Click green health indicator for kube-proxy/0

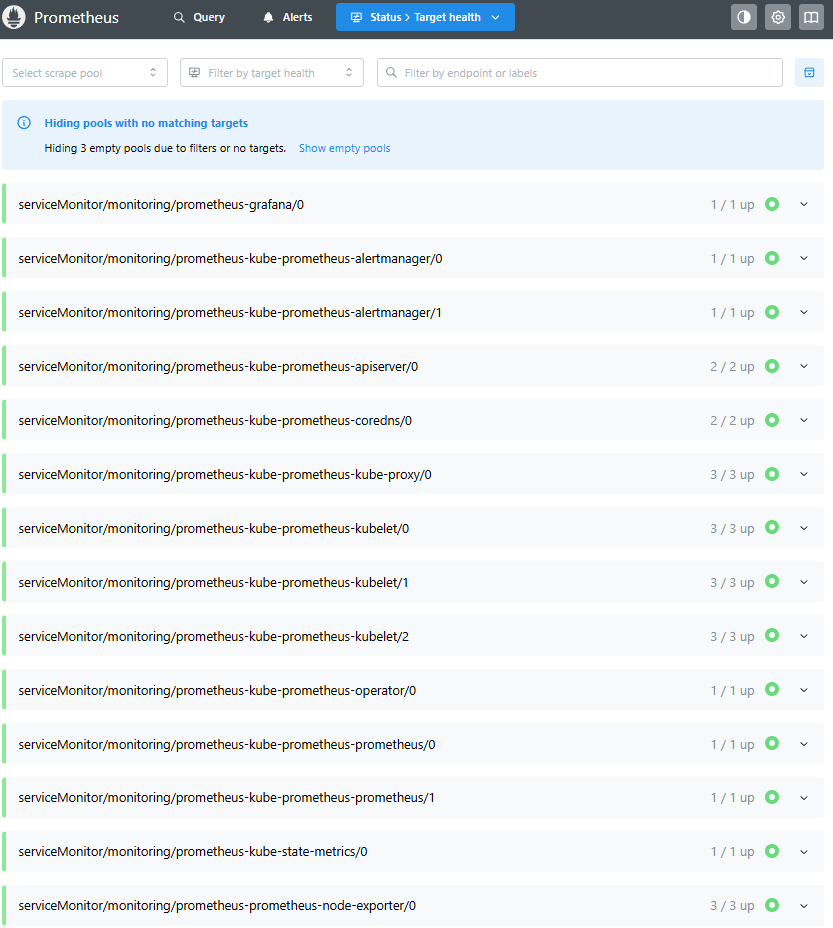[x=771, y=474]
